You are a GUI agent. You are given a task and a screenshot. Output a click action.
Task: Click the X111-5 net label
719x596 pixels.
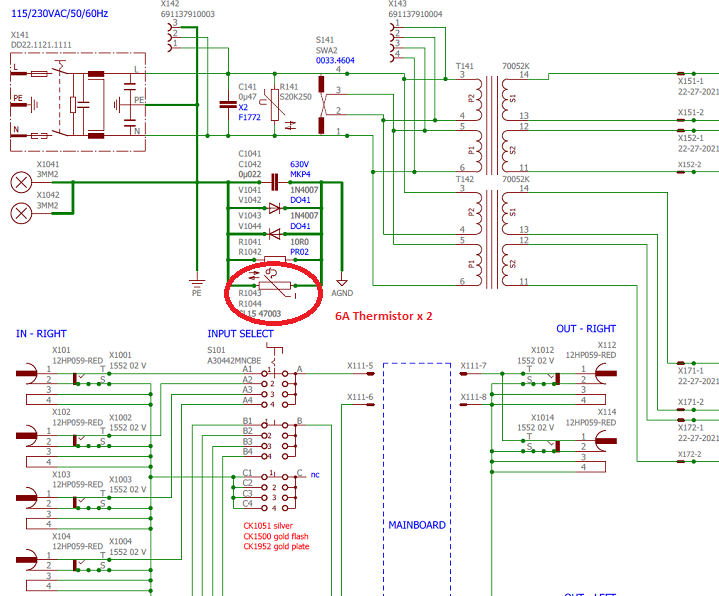(x=360, y=365)
